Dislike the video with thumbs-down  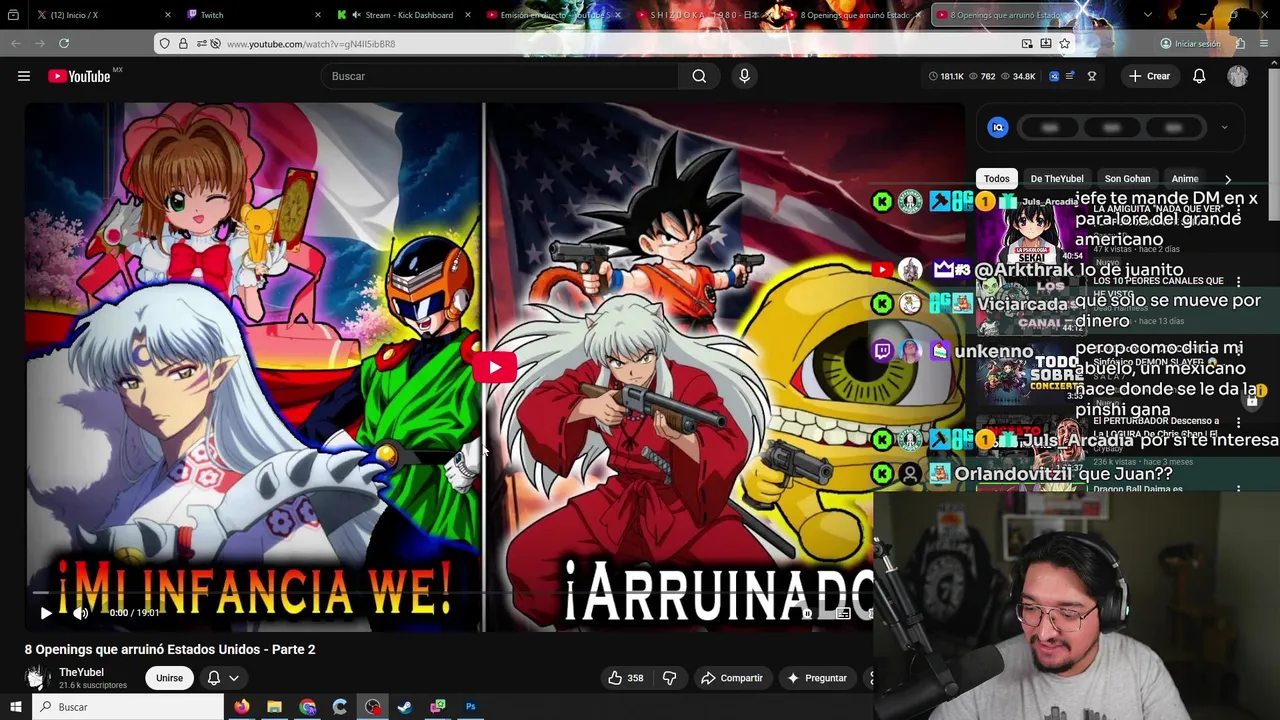(669, 678)
